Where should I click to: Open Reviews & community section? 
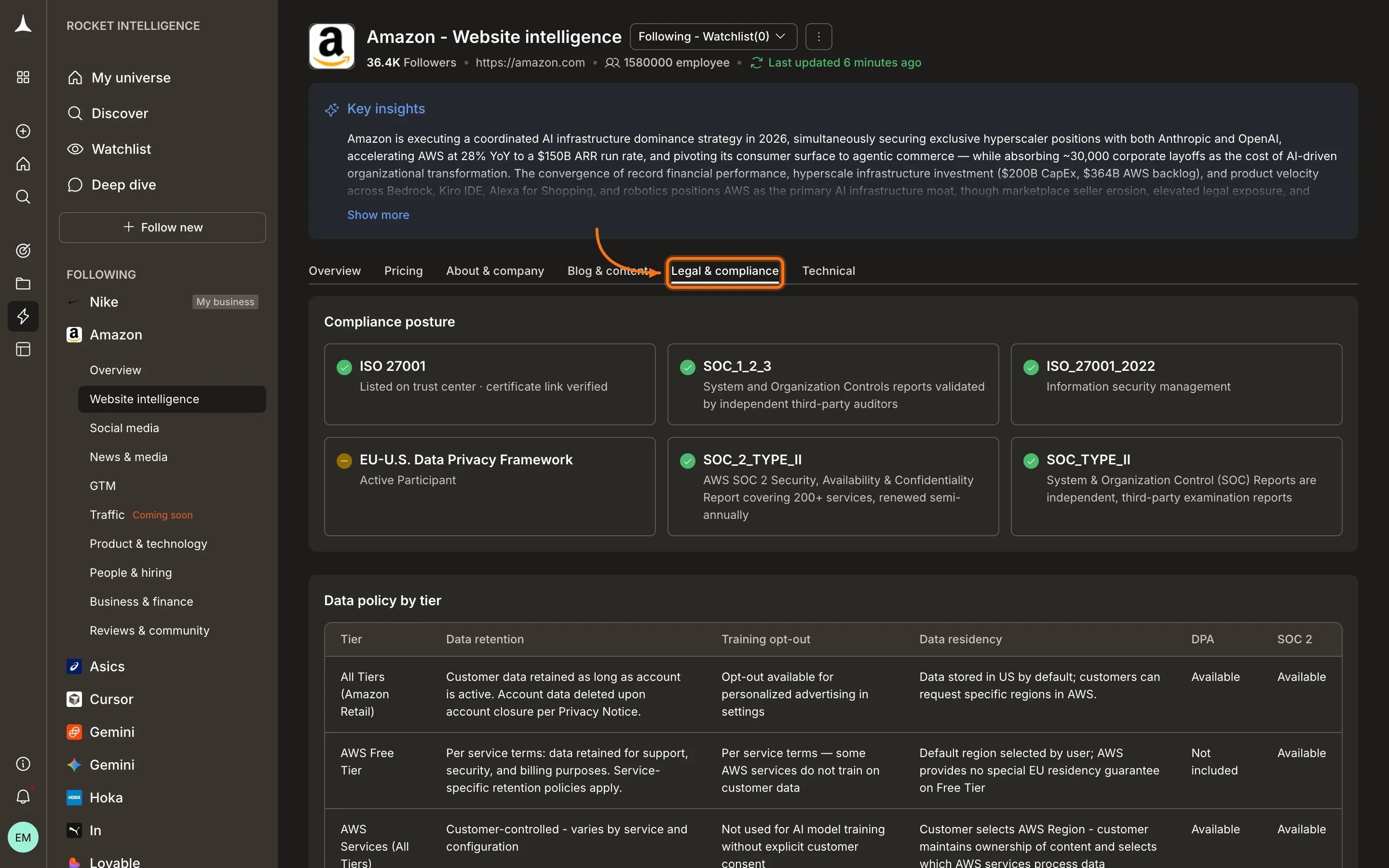coord(150,630)
